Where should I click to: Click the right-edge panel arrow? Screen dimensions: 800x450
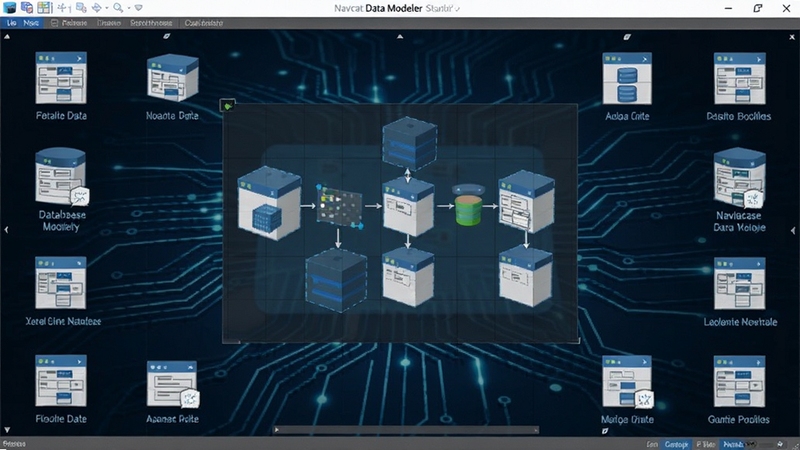[793, 231]
